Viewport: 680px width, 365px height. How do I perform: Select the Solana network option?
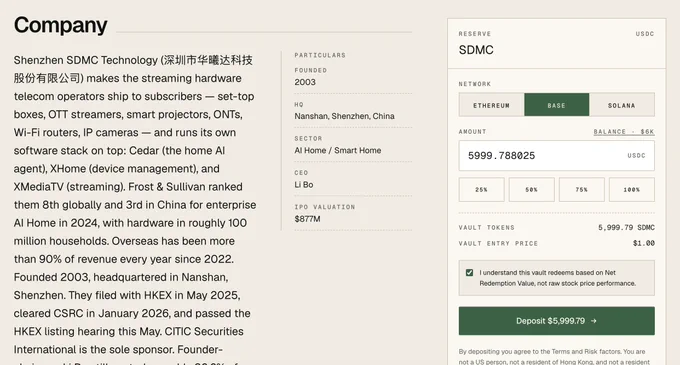pos(621,105)
